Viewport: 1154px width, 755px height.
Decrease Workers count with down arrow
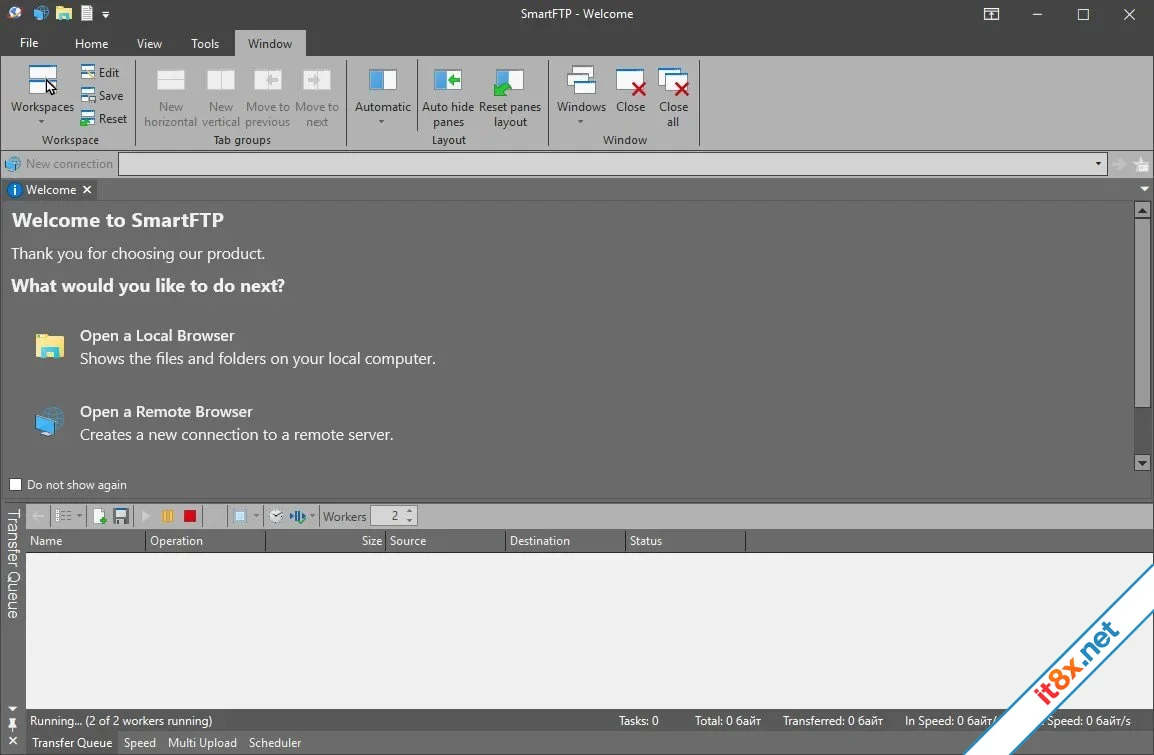410,521
